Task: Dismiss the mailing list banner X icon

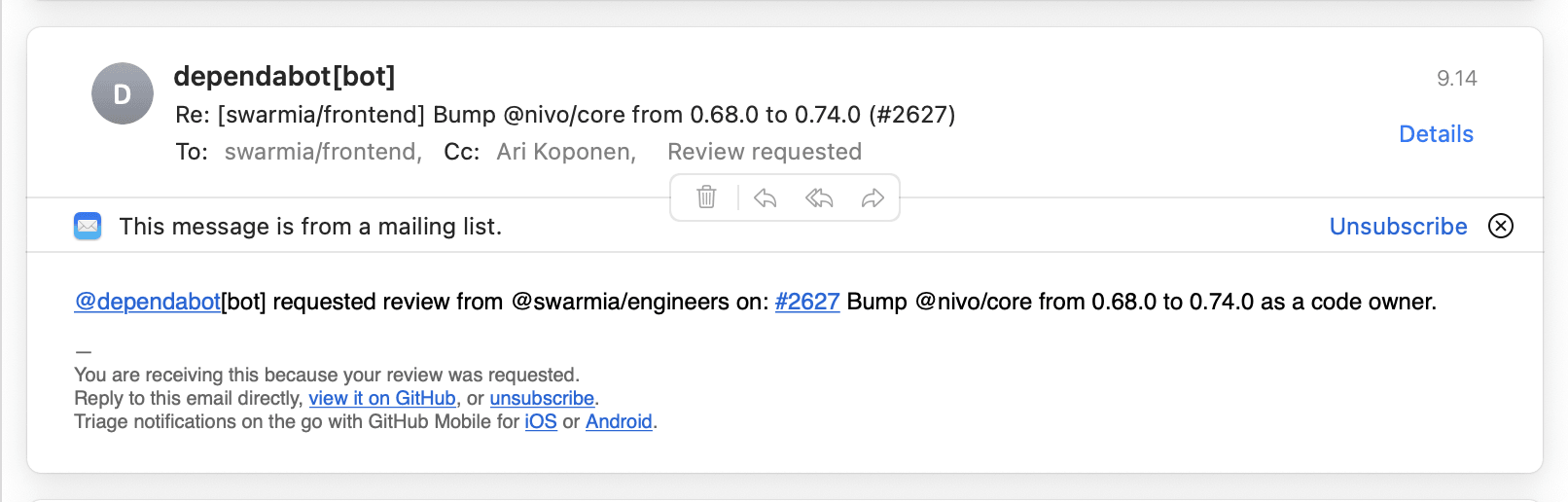Action: coord(1501,226)
